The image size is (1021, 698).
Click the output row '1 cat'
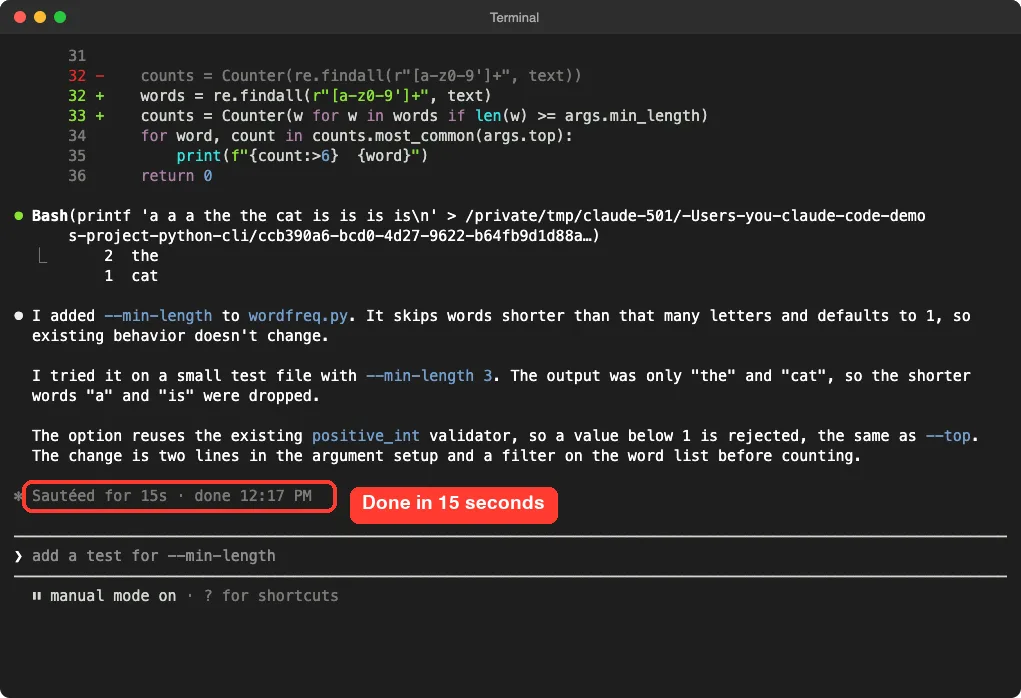pyautogui.click(x=131, y=276)
